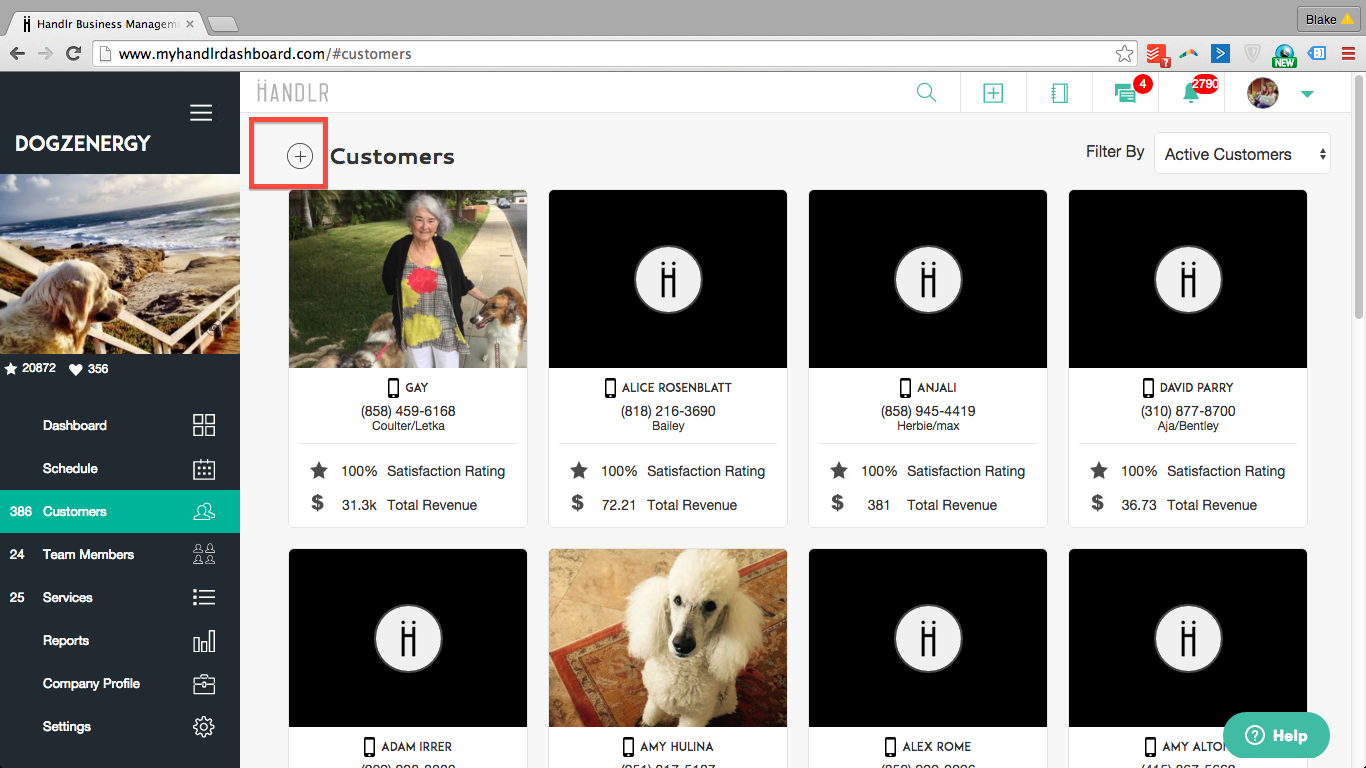Go to Dashboard in sidebar
Image resolution: width=1366 pixels, height=768 pixels.
[x=75, y=425]
